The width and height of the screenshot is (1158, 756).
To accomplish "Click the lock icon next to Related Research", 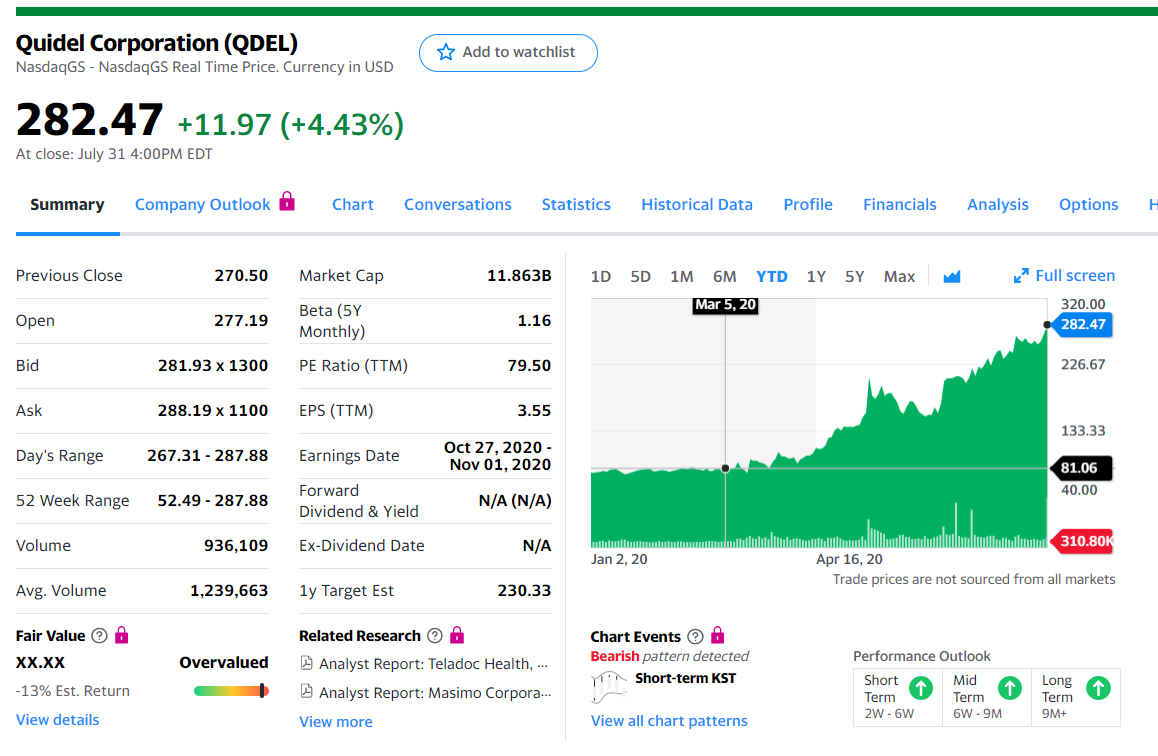I will coord(457,635).
